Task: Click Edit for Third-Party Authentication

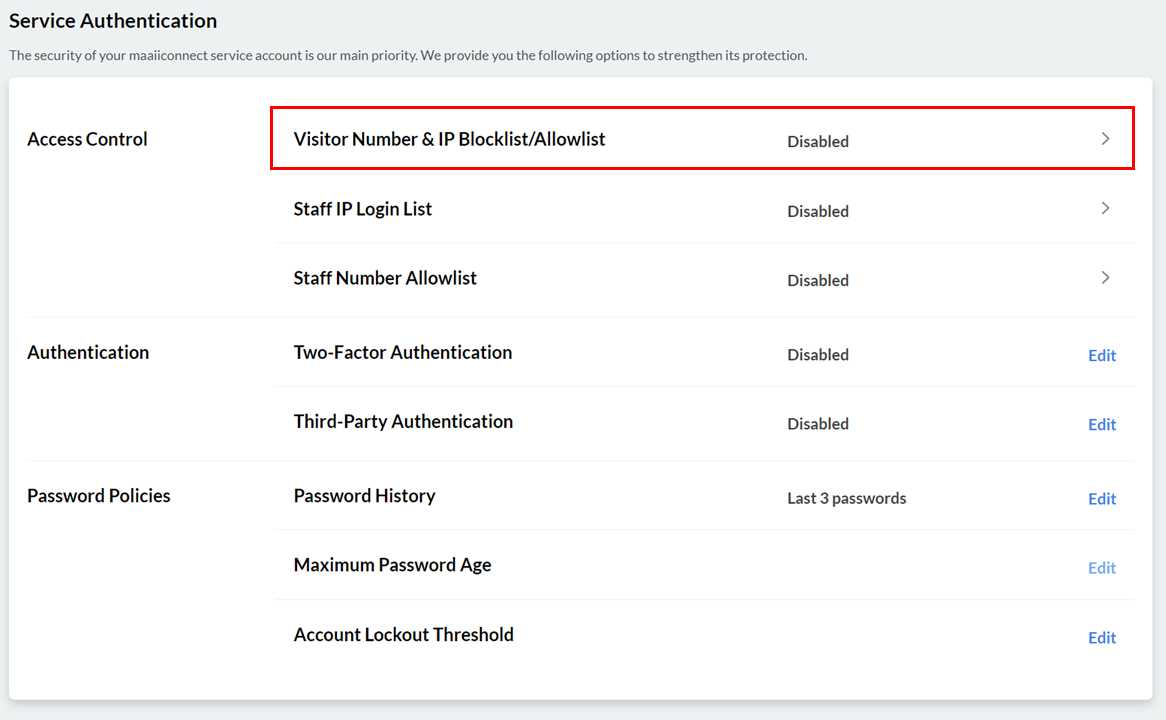Action: (x=1102, y=424)
